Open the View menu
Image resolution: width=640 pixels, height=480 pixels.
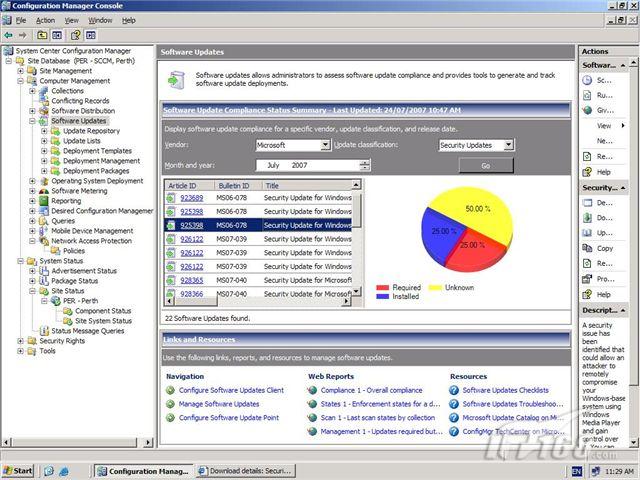point(71,20)
